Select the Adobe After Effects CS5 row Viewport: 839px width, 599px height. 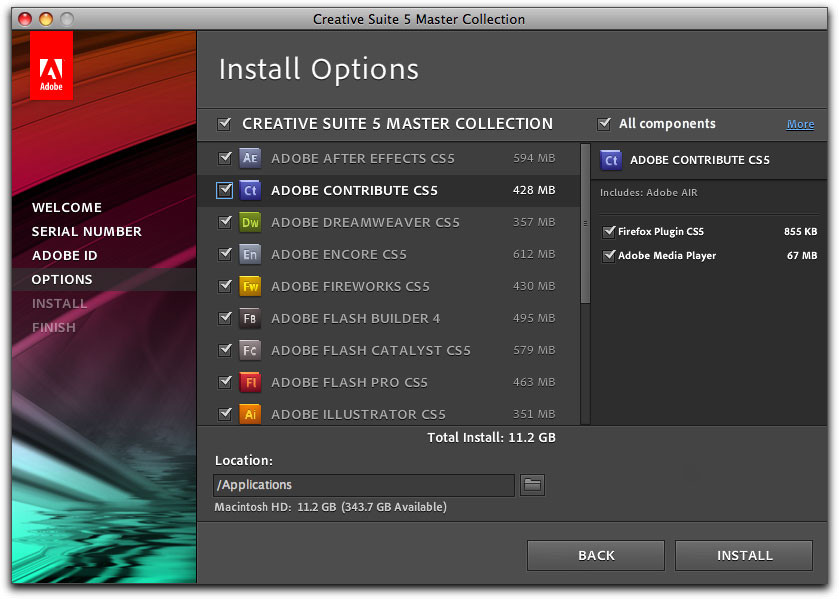pyautogui.click(x=389, y=158)
